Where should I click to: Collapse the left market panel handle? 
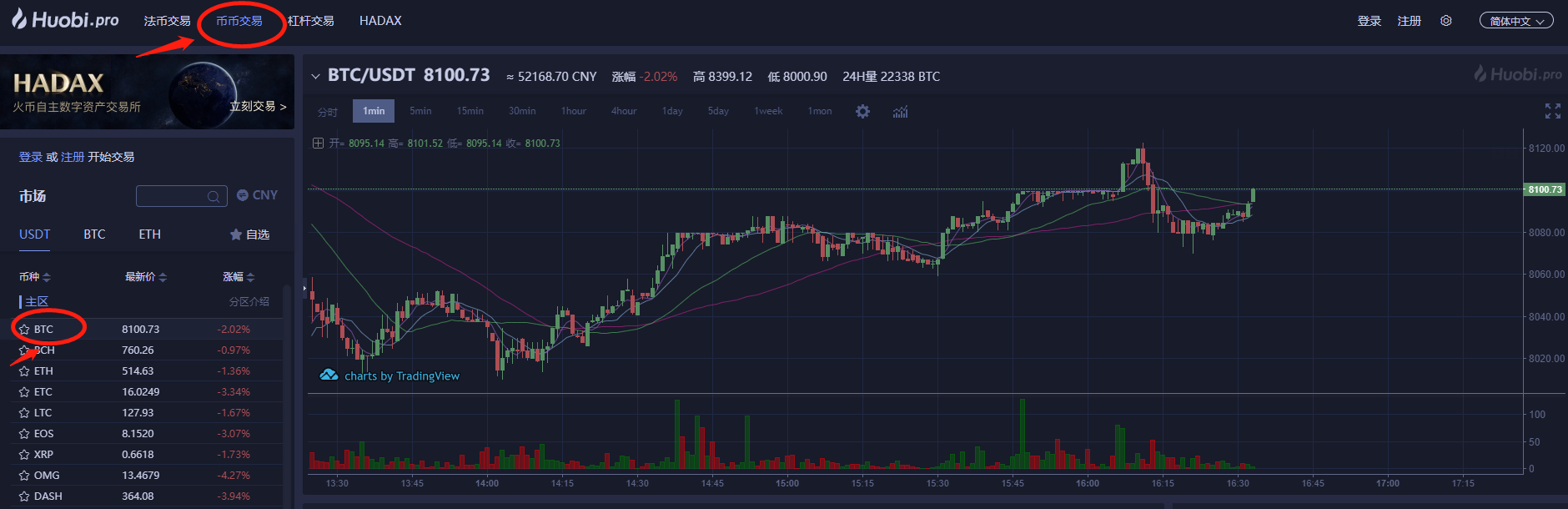[304, 288]
